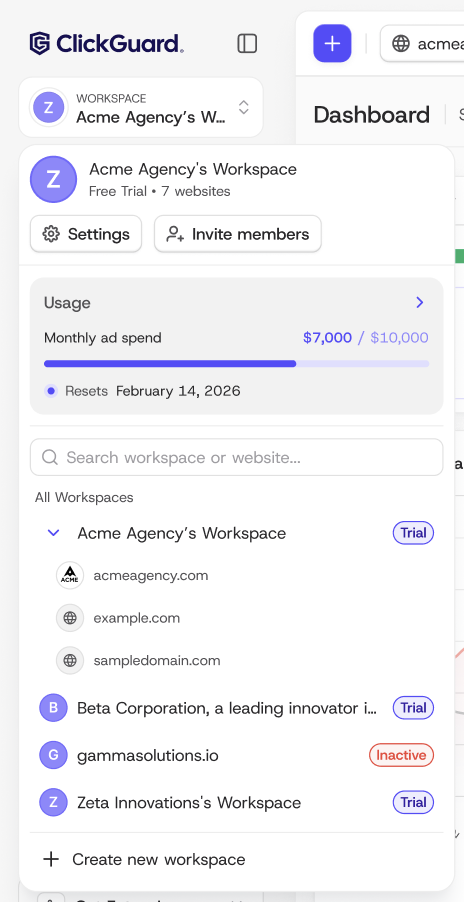
Task: Click the G avatar of gammasolutions.io
Action: [x=53, y=755]
